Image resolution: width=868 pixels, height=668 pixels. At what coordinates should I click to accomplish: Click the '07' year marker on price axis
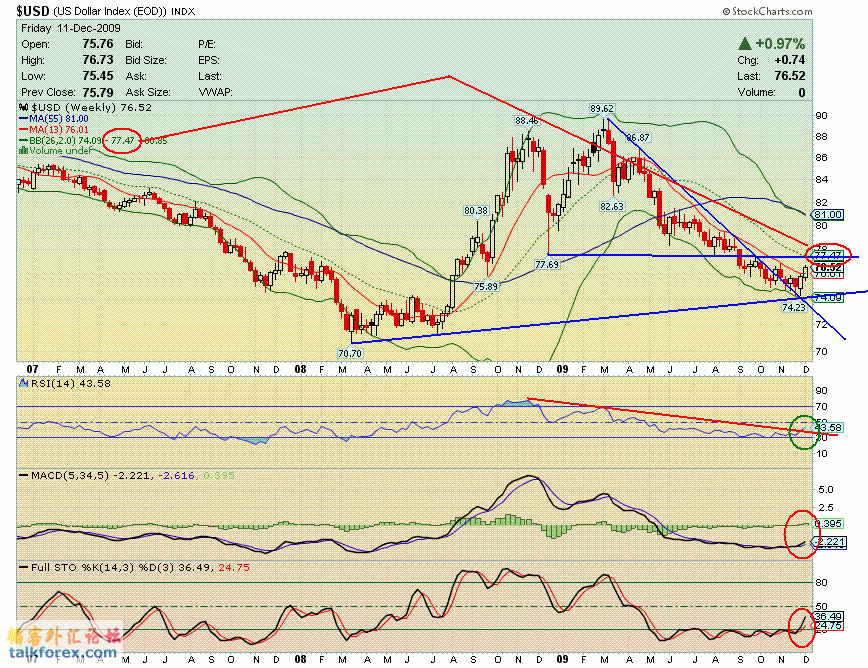(x=33, y=369)
